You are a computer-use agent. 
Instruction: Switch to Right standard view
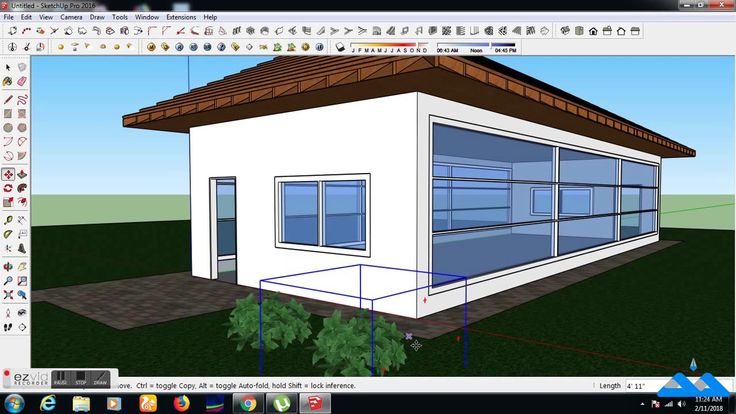click(607, 31)
